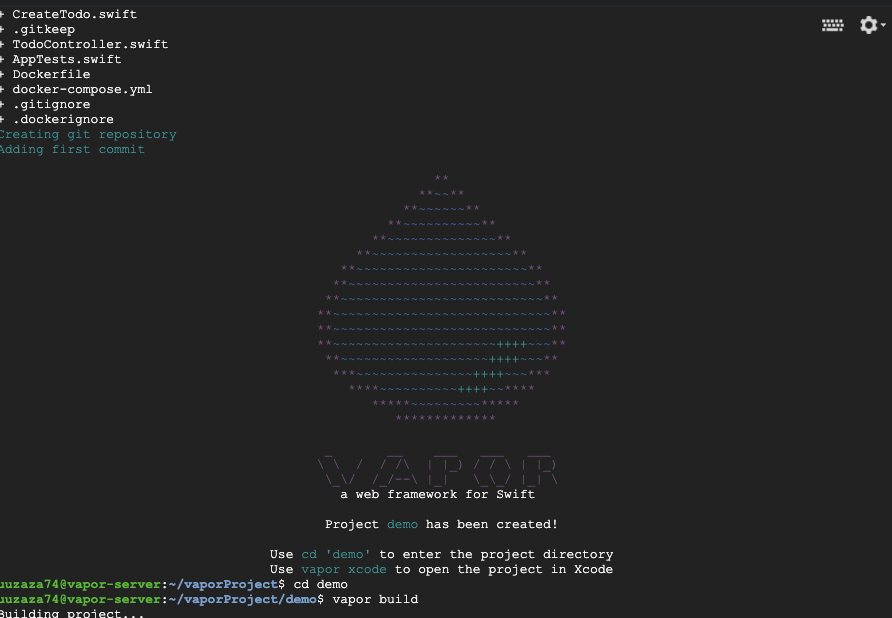Click the 'vapor xcode' hint line

[x=441, y=570]
